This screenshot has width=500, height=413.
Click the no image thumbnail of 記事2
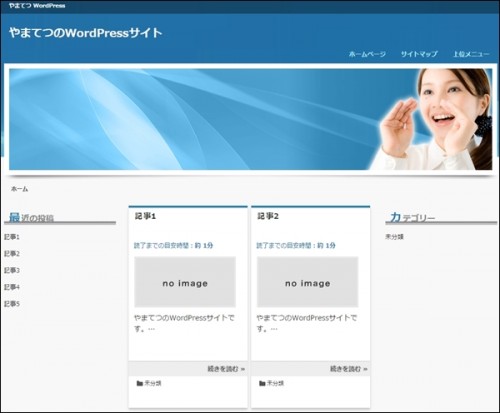307,282
